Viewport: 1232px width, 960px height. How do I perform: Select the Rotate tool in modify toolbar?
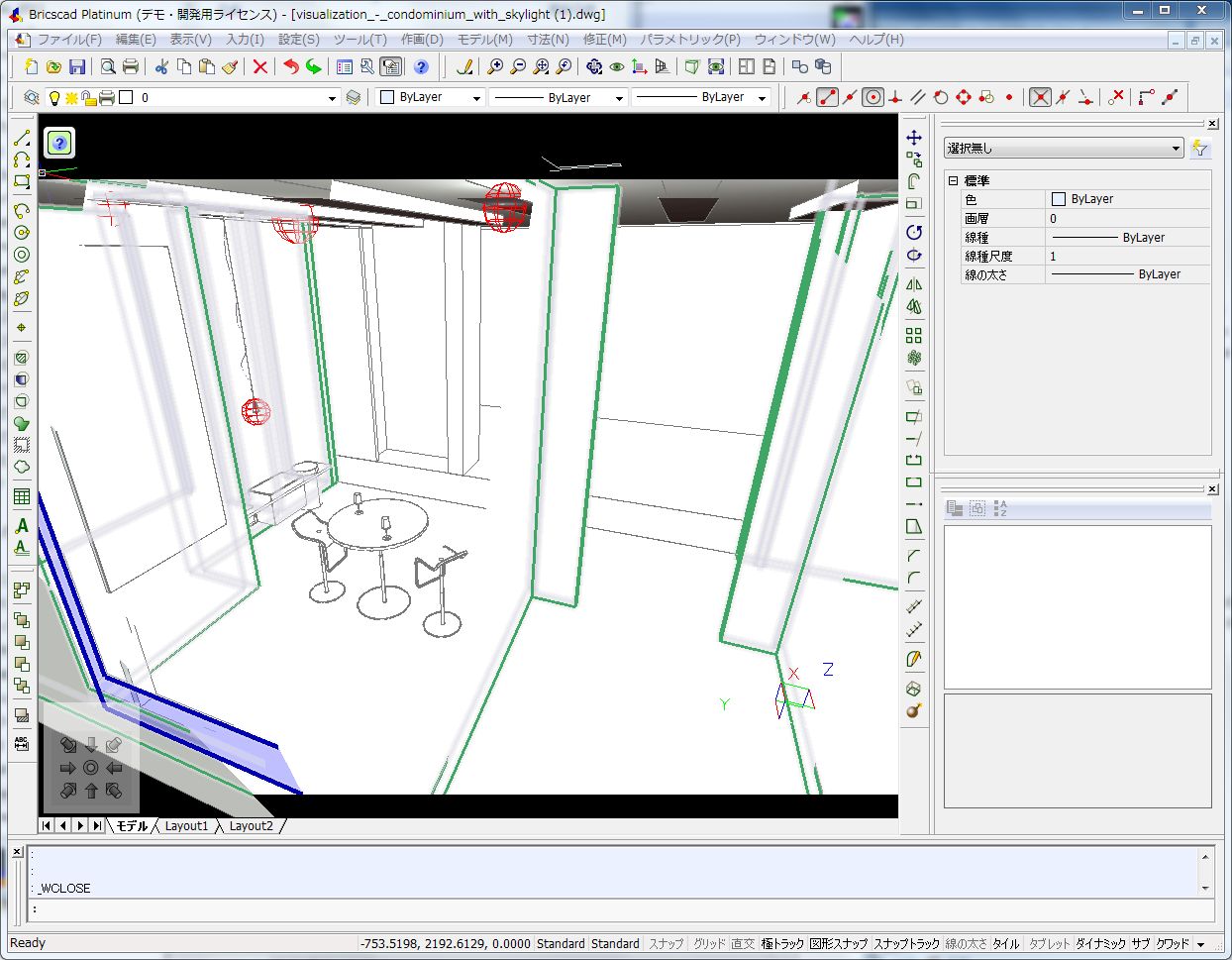(x=914, y=232)
